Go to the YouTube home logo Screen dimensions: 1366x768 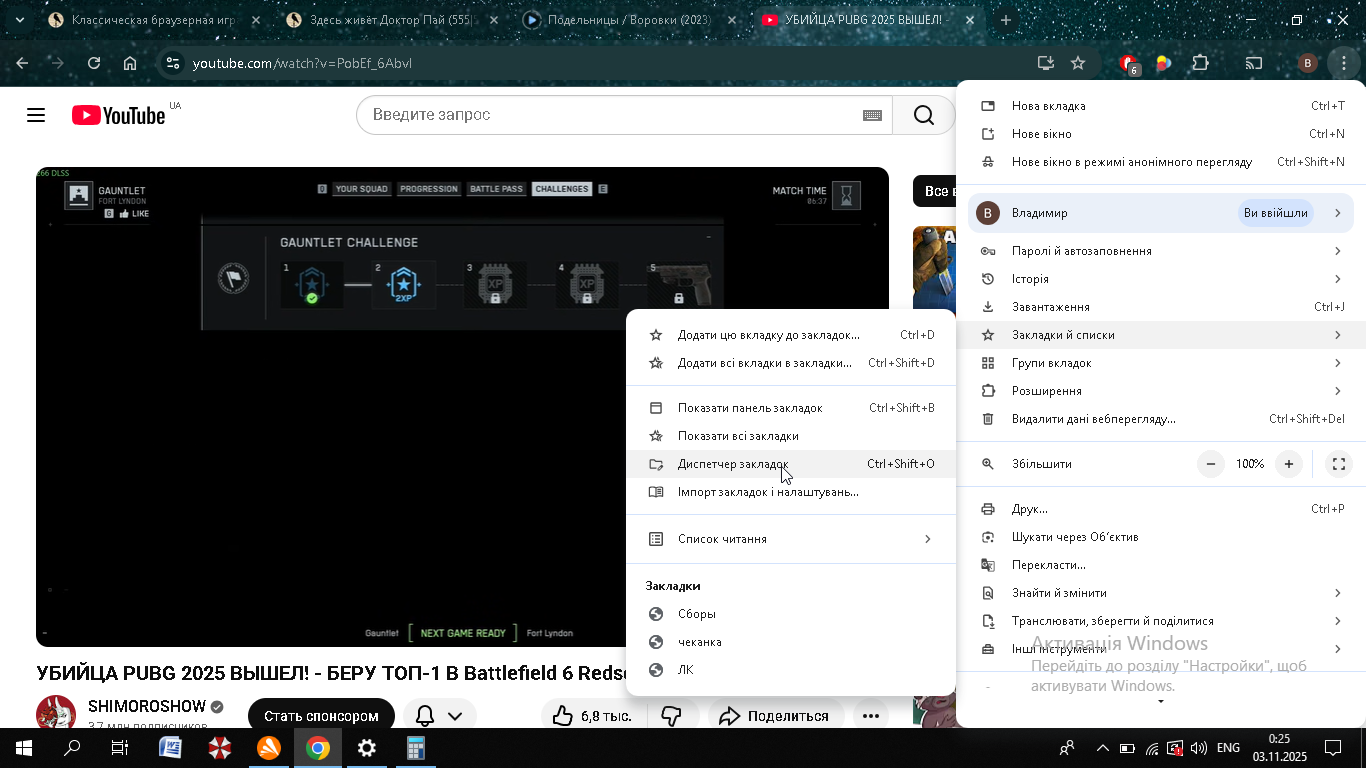point(119,115)
